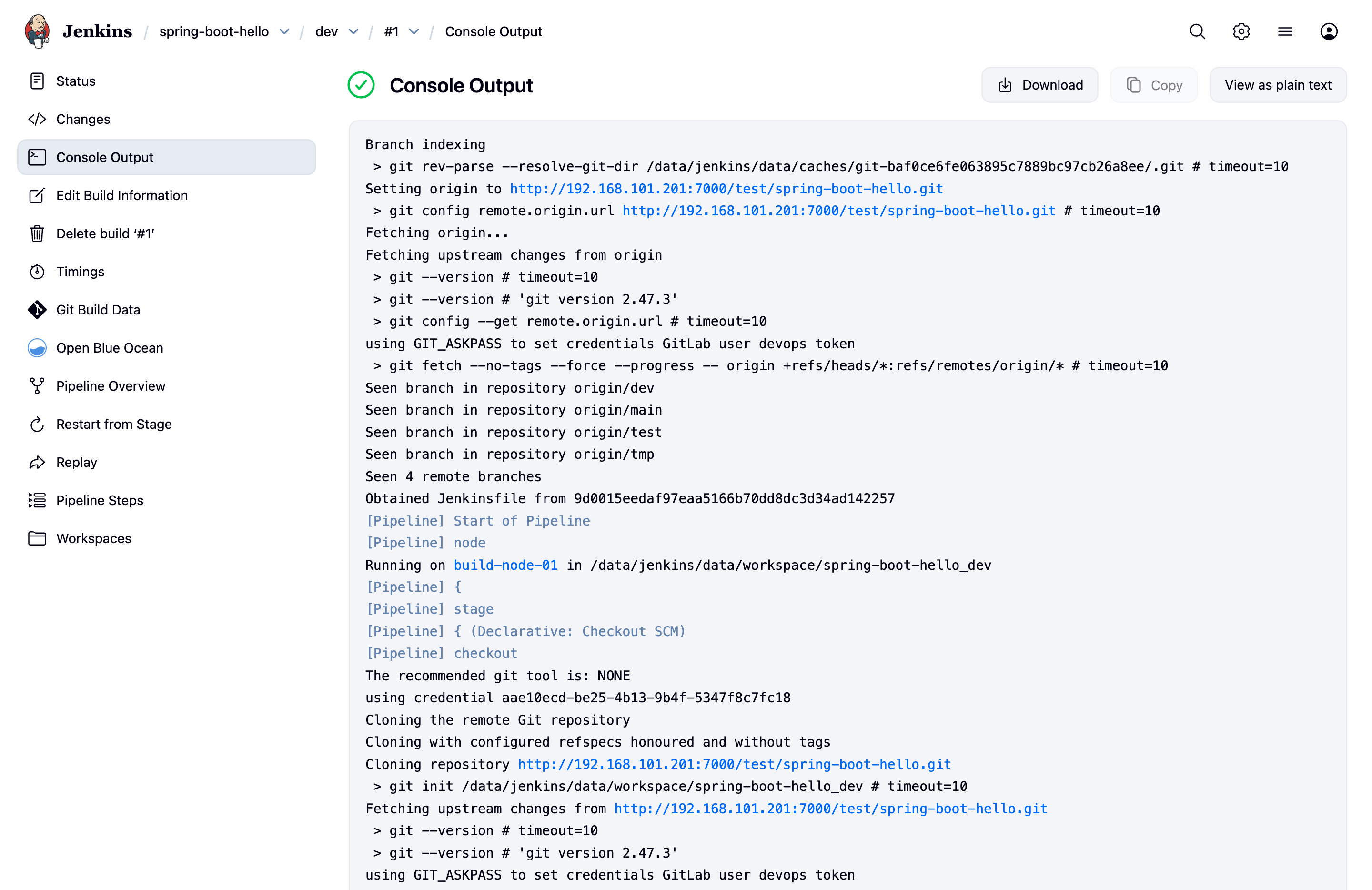Viewport: 1372px width, 890px height.
Task: Click the Pipeline Overview branch icon
Action: tap(37, 385)
